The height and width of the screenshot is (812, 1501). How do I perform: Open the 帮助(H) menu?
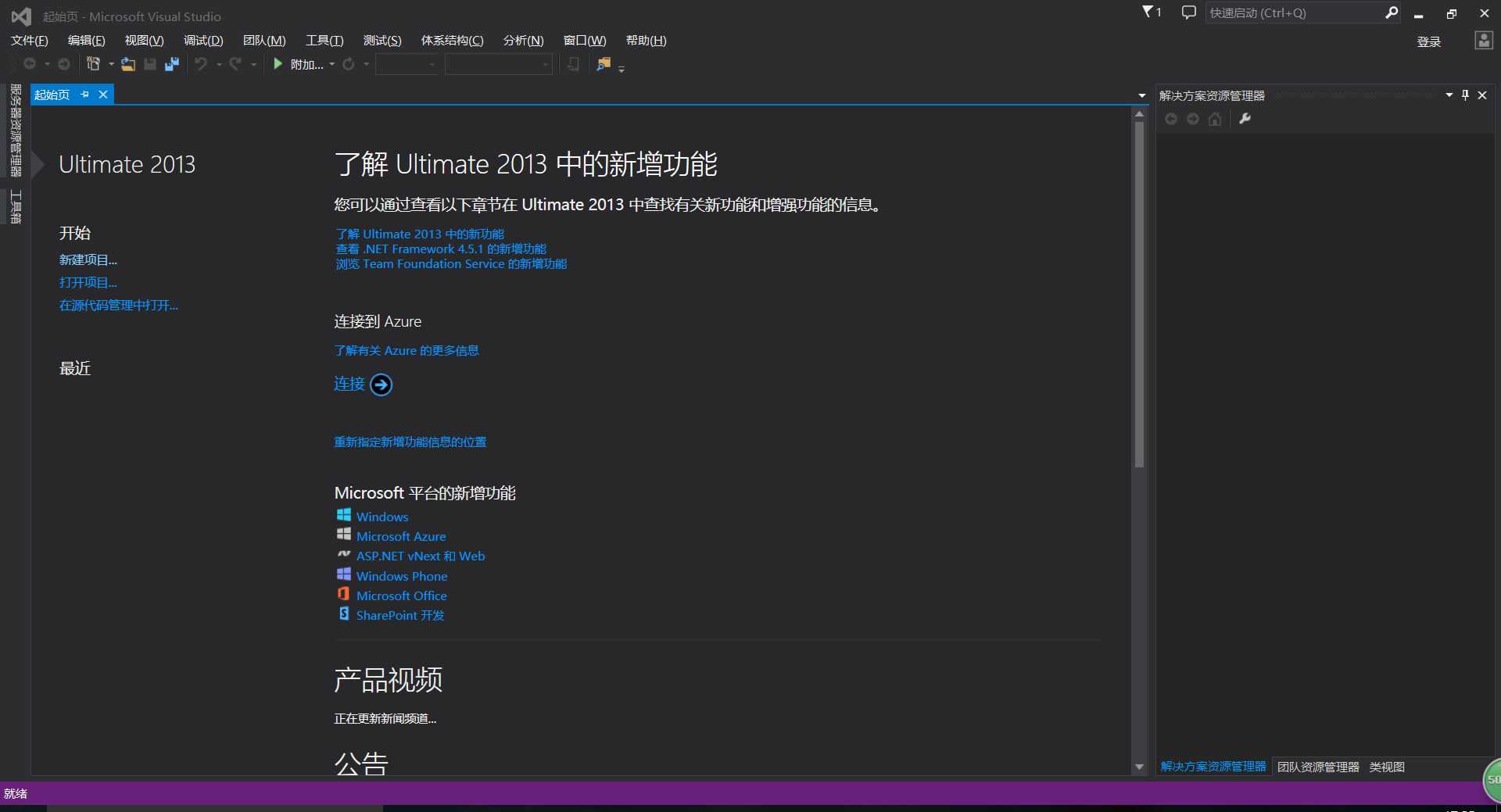647,41
